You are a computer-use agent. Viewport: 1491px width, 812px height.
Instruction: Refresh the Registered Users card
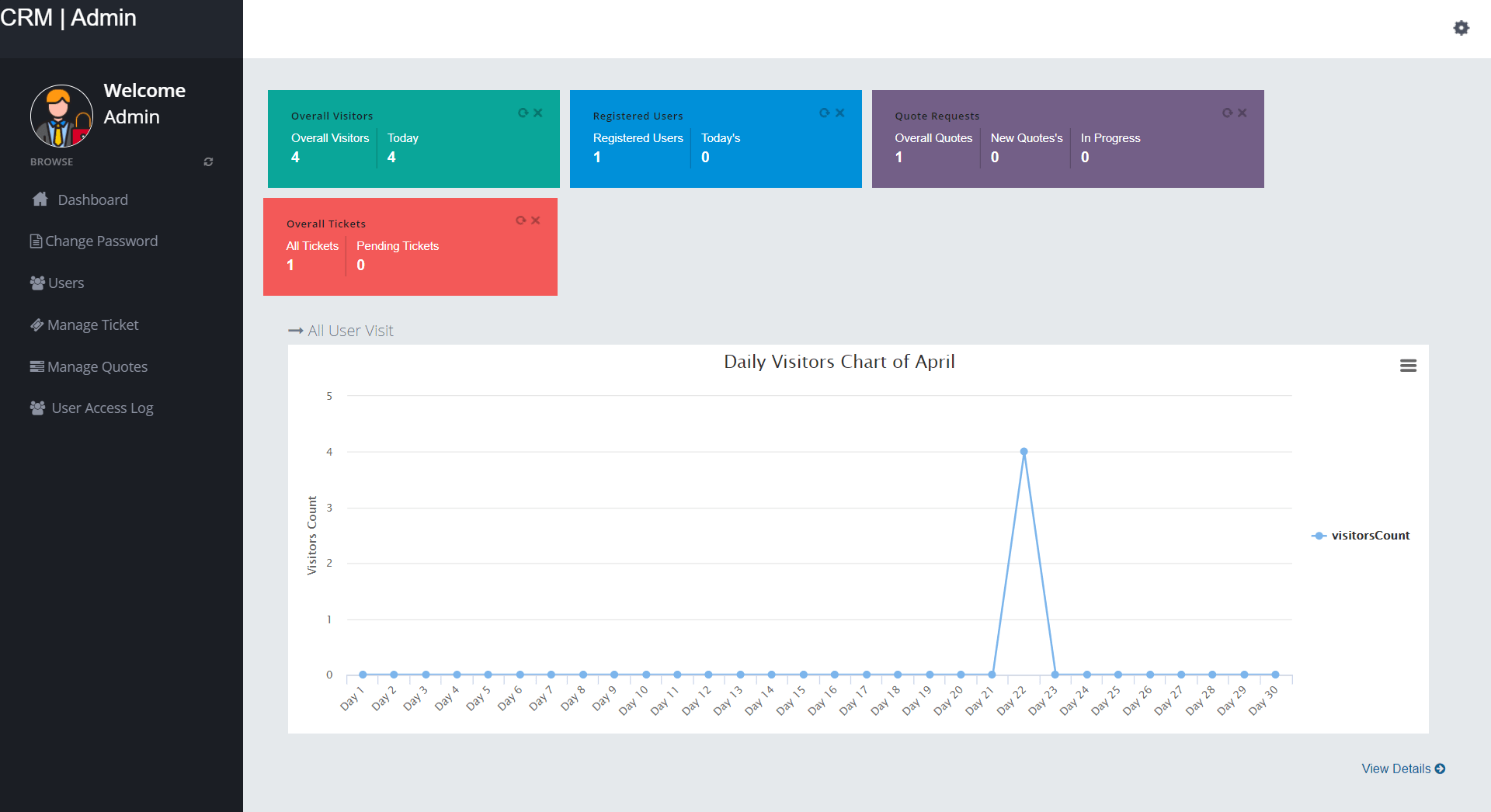(824, 113)
